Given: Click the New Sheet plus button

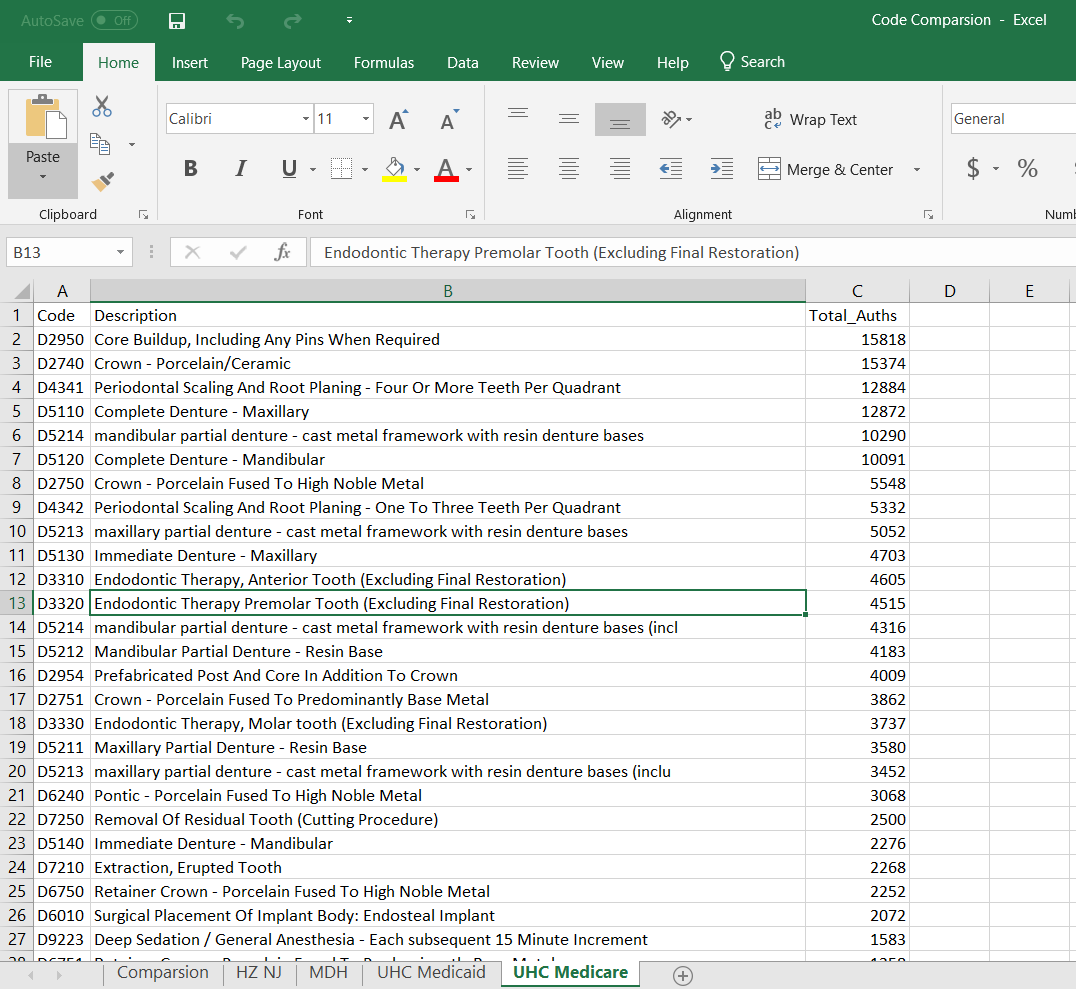Looking at the screenshot, I should [683, 975].
